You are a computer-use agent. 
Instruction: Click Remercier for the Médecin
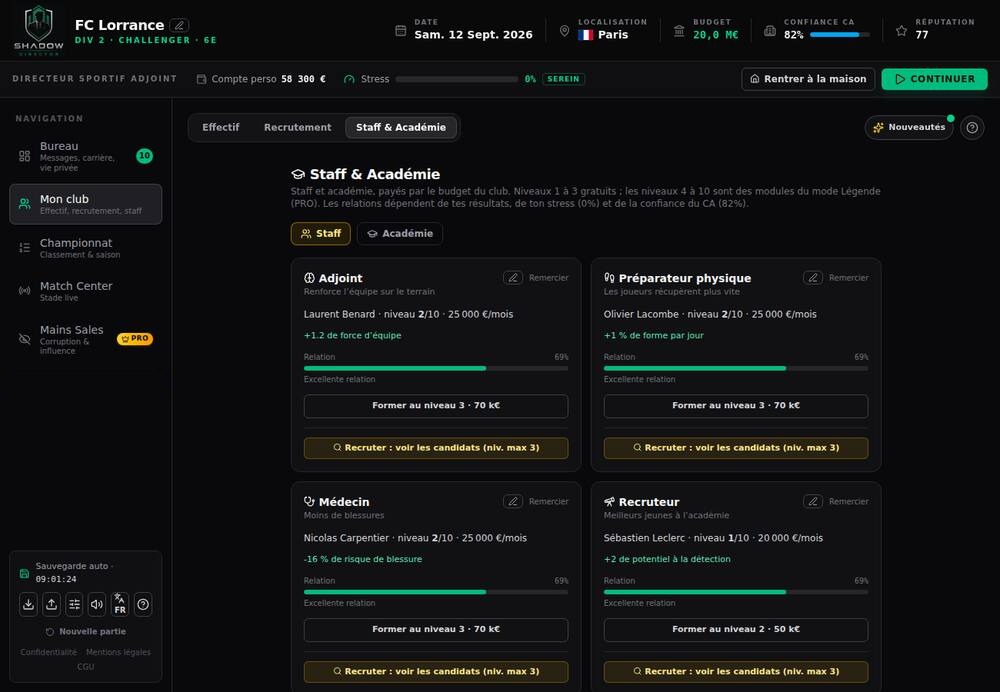pos(548,501)
